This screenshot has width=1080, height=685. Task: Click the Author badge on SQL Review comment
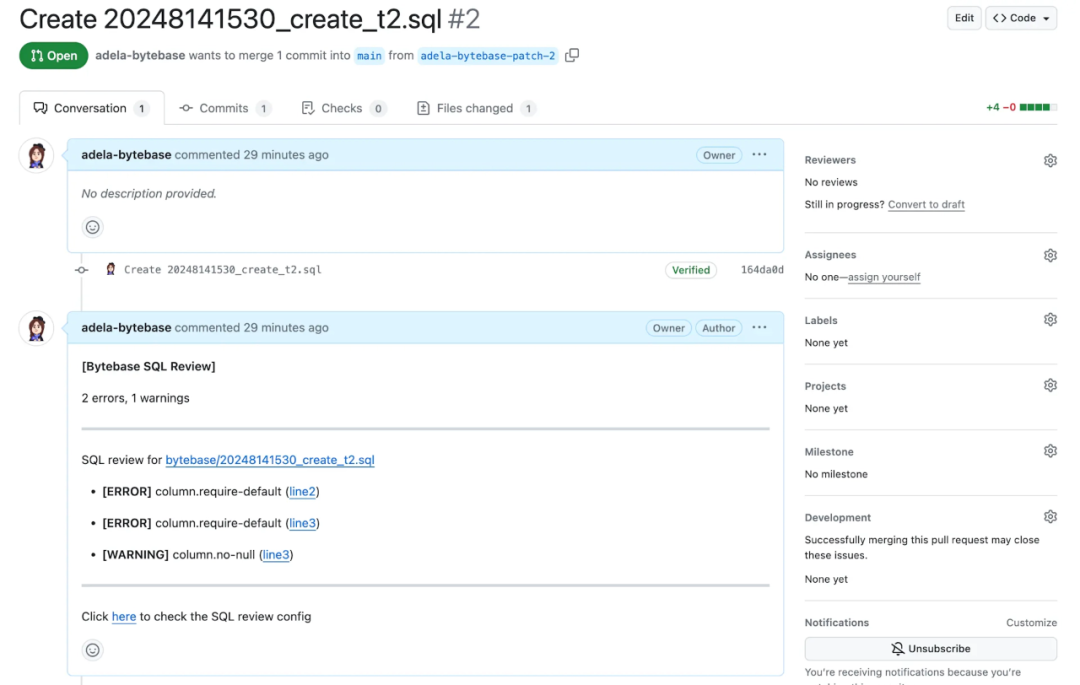(718, 328)
